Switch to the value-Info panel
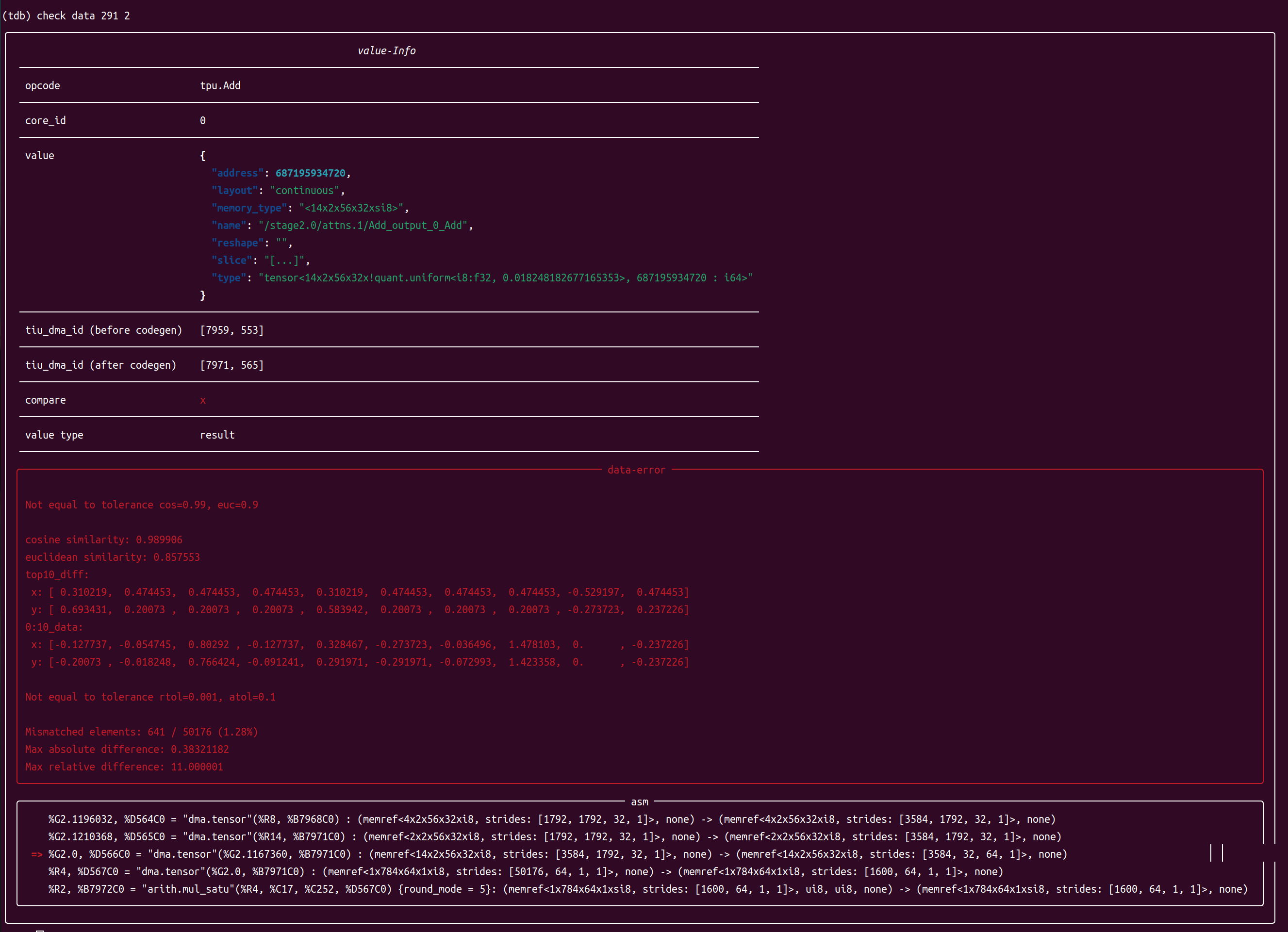The width and height of the screenshot is (1288, 932). coord(387,50)
